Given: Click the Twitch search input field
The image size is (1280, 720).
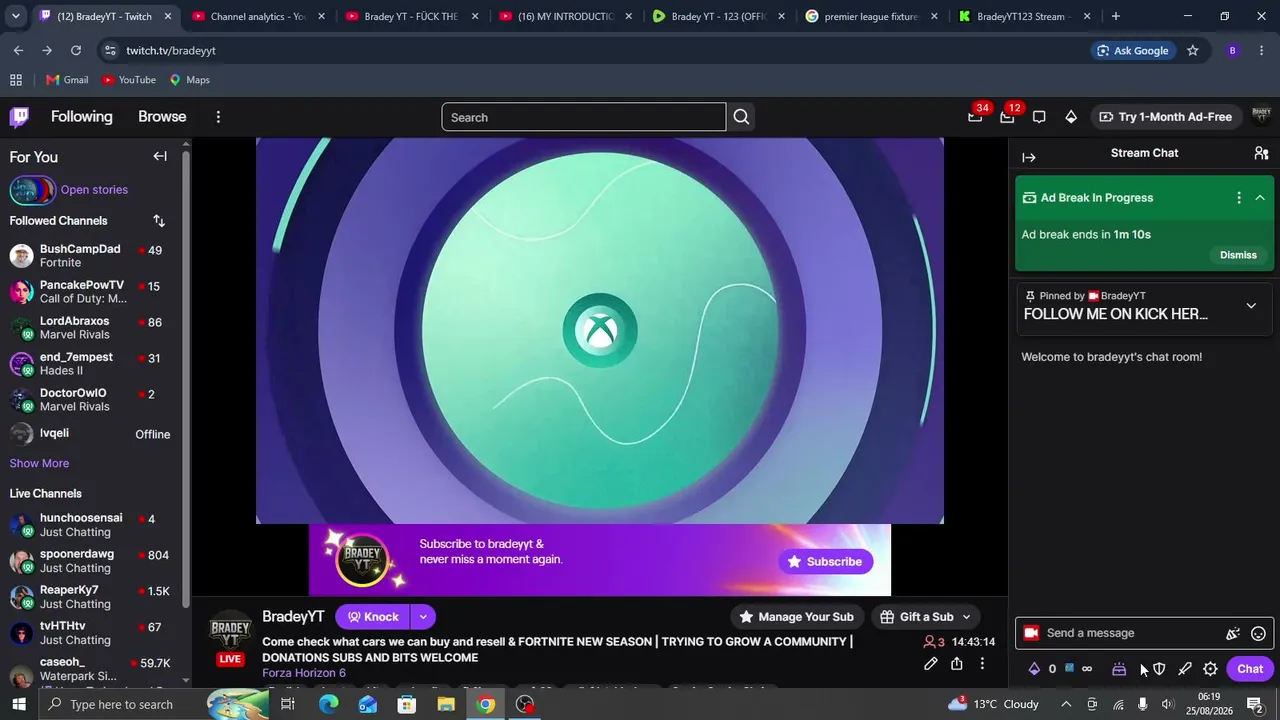Looking at the screenshot, I should point(584,117).
